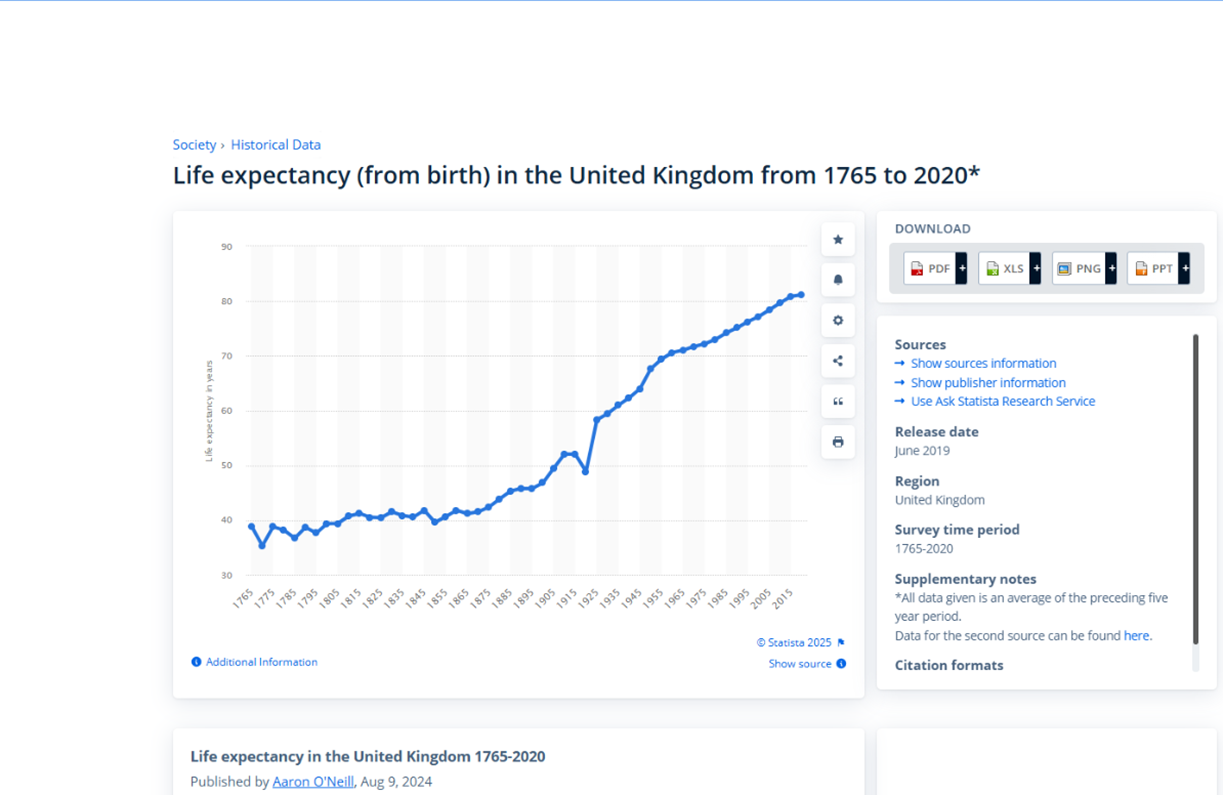Click the flag icon beside Statista 2025
Viewport: 1223px width, 795px height.
(x=841, y=643)
